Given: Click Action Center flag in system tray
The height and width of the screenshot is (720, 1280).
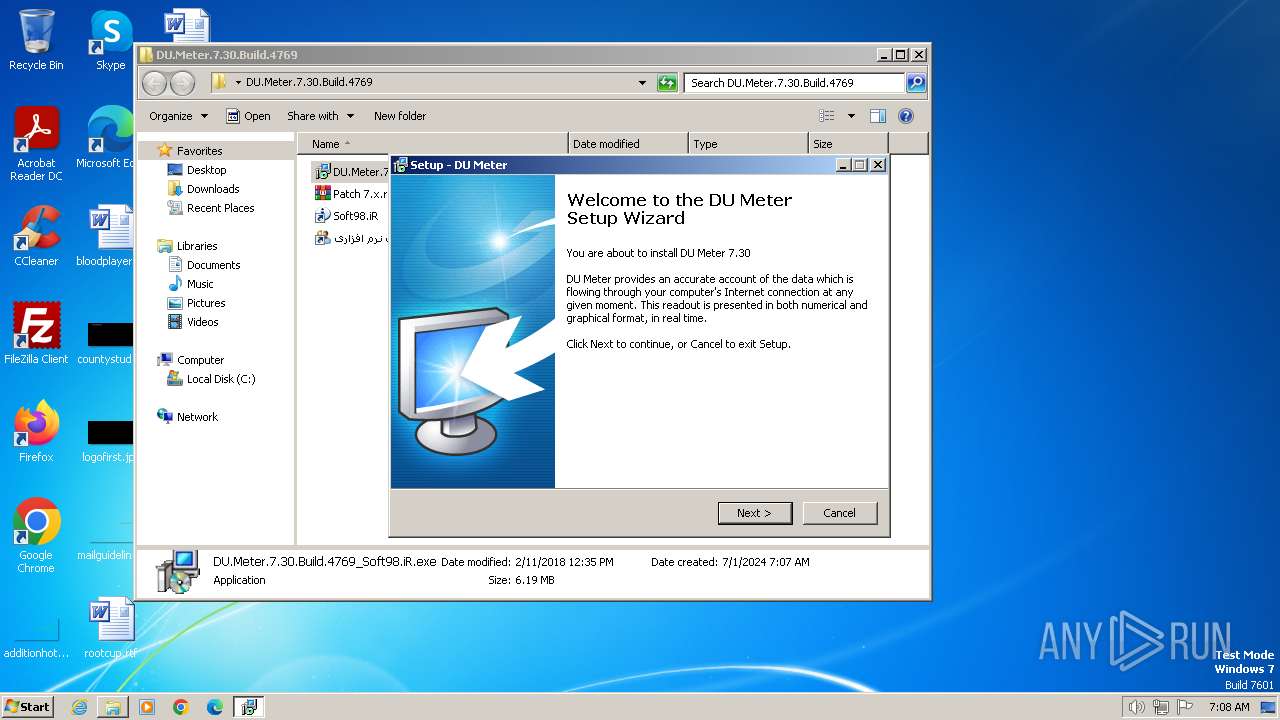Looking at the screenshot, I should [x=1186, y=707].
